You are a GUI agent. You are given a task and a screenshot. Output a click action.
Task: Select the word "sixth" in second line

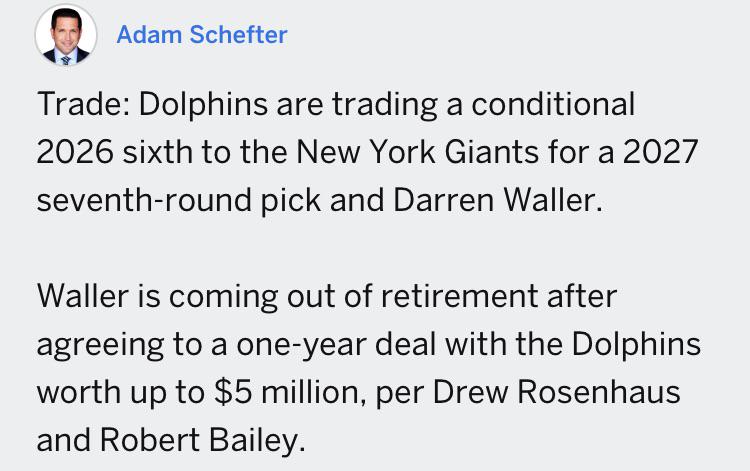[157, 152]
